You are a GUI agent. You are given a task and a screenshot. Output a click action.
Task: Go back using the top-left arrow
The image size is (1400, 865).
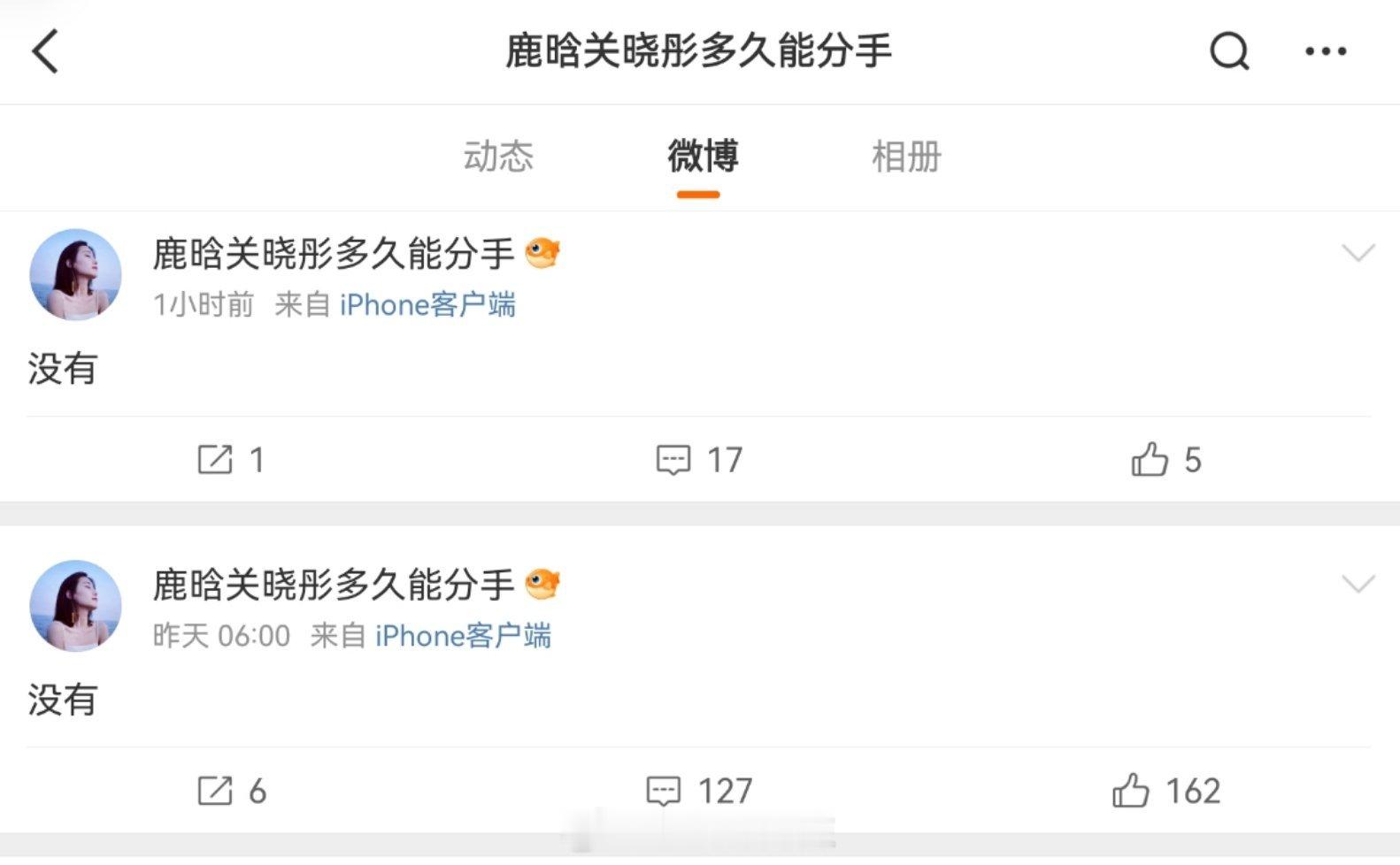tap(45, 51)
